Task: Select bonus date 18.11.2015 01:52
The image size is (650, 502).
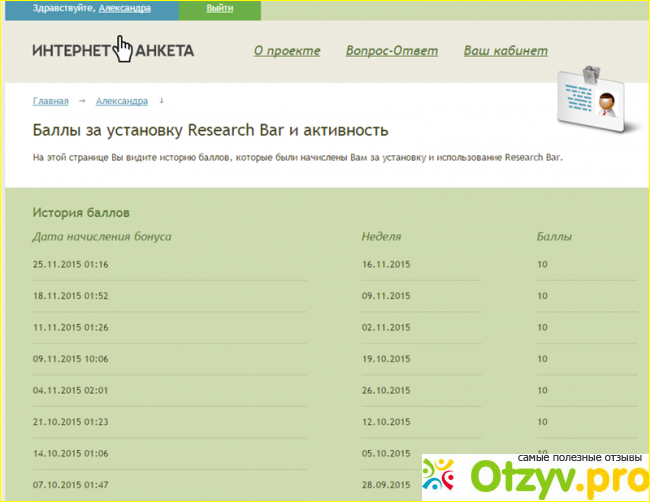Action: 70,296
